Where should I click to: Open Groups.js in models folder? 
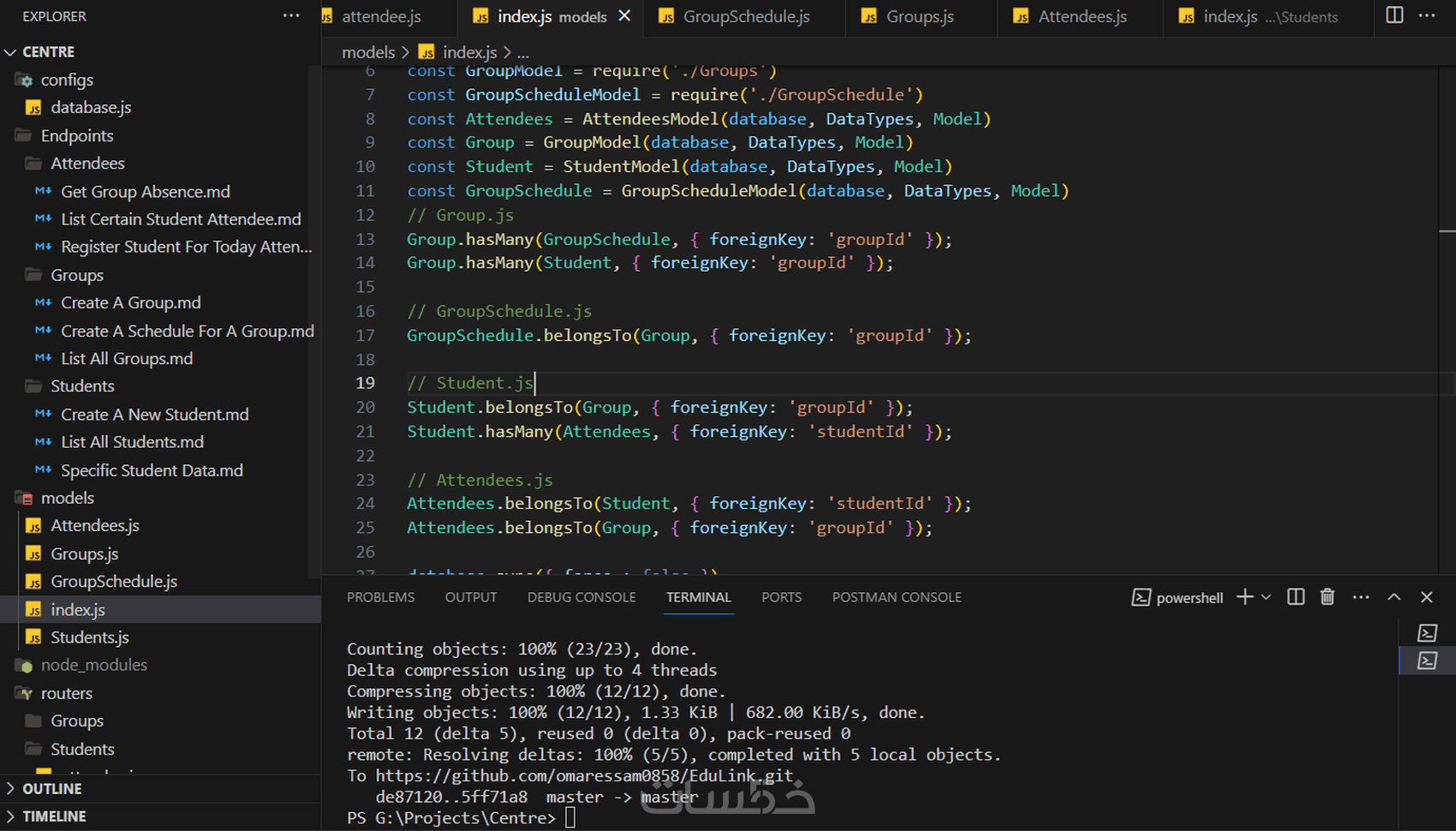(x=160, y=554)
